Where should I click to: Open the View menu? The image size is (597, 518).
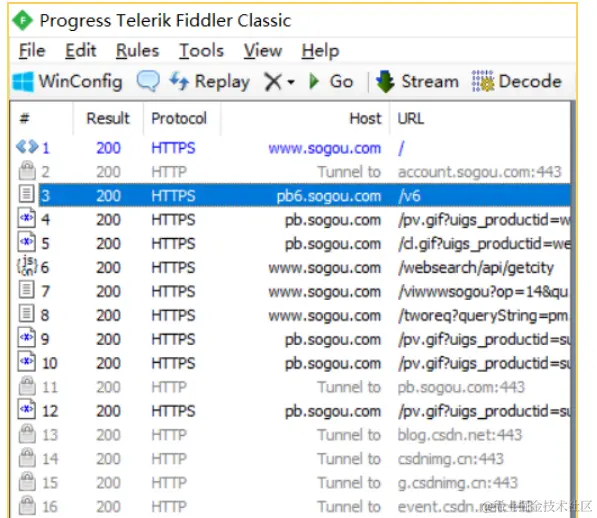(x=263, y=51)
